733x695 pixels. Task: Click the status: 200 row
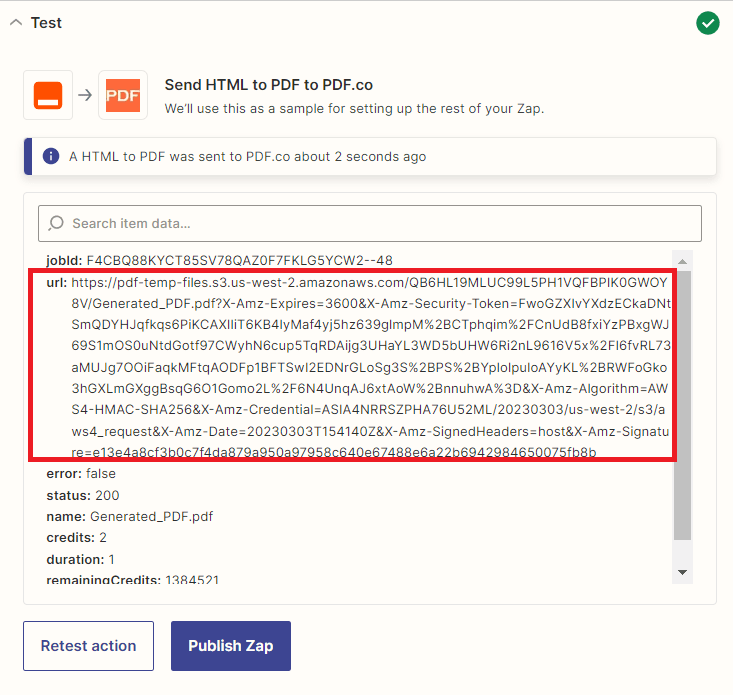coord(82,495)
